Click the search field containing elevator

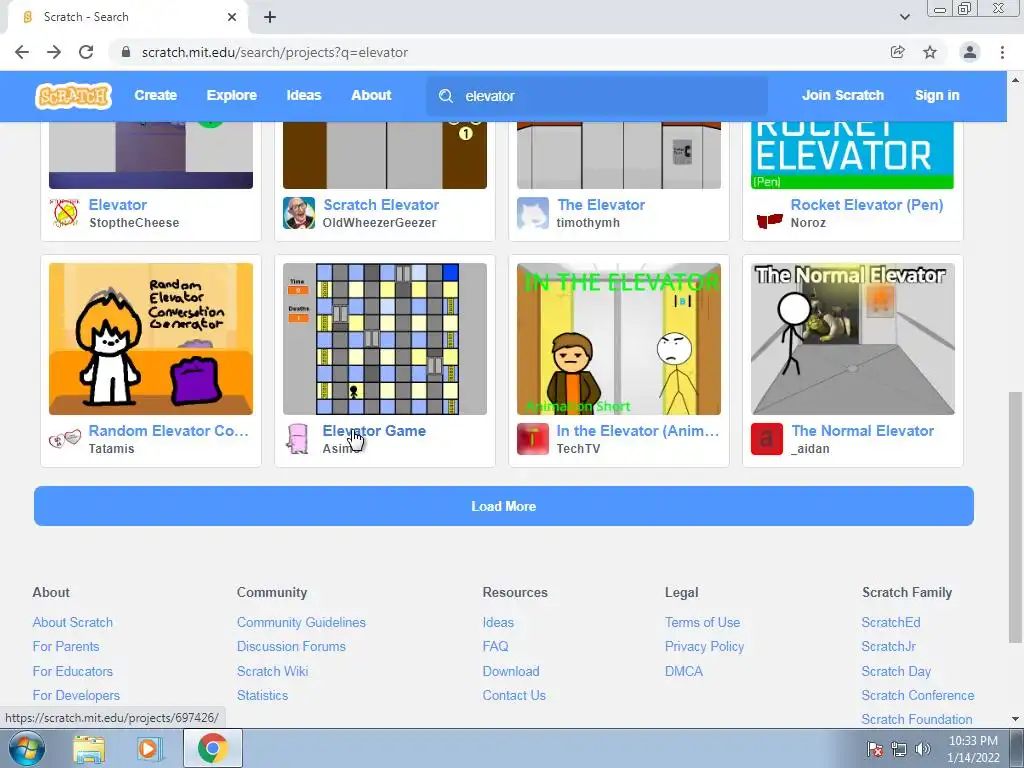tap(597, 96)
